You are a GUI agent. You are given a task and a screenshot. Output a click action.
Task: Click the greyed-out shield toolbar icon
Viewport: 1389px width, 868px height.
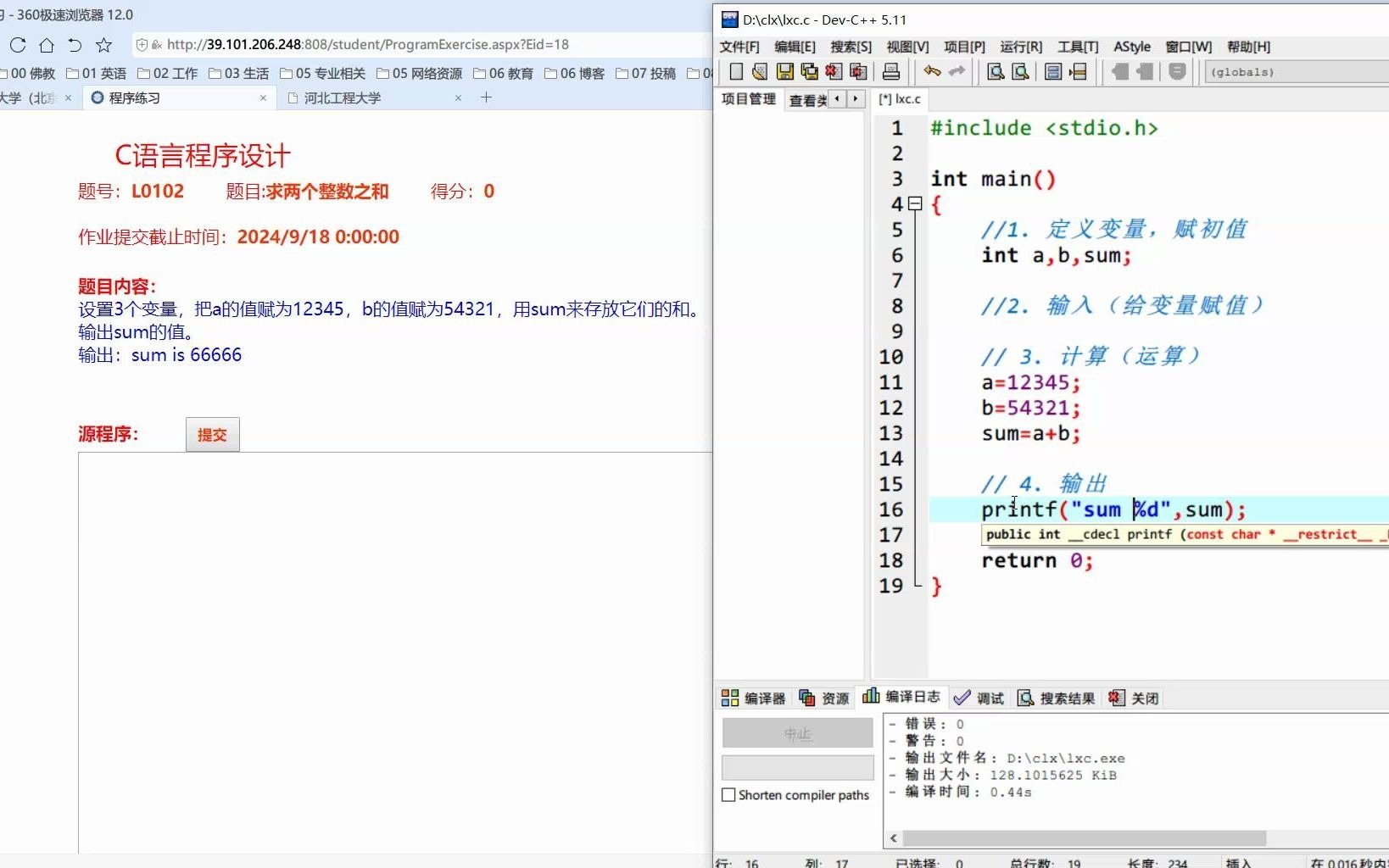[x=1177, y=72]
